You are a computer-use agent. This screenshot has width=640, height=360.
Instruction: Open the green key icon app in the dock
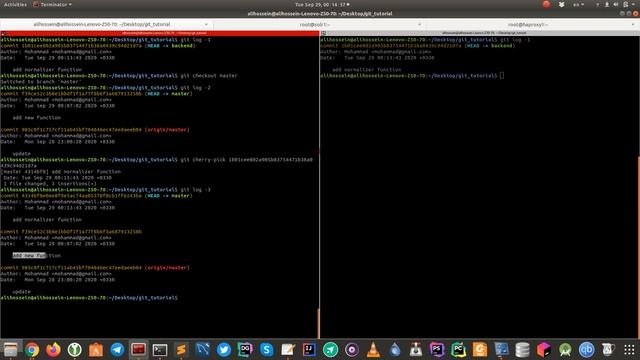(74, 350)
